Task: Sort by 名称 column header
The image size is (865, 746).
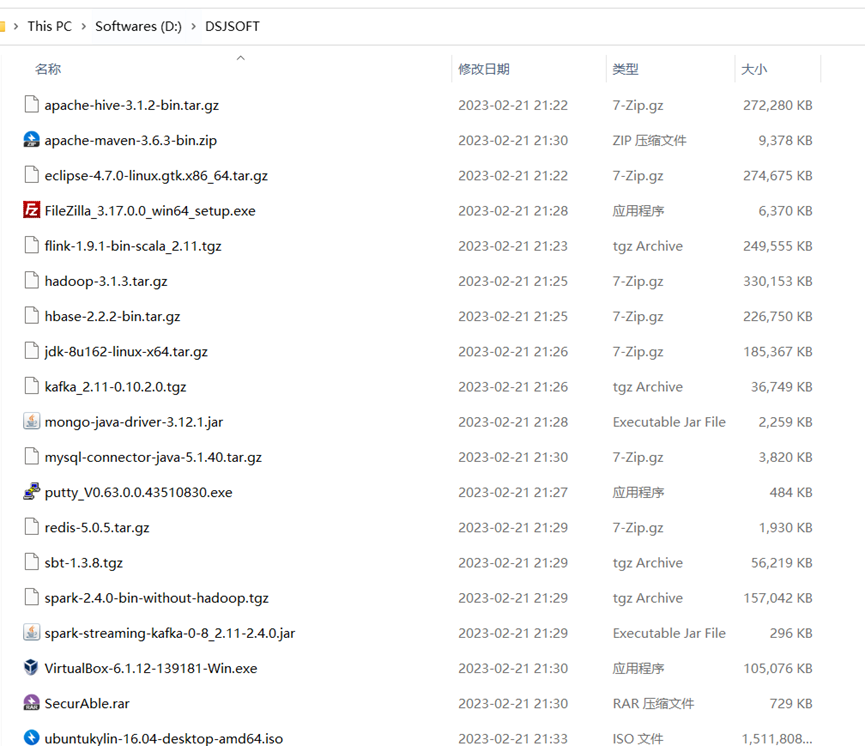Action: coord(48,69)
